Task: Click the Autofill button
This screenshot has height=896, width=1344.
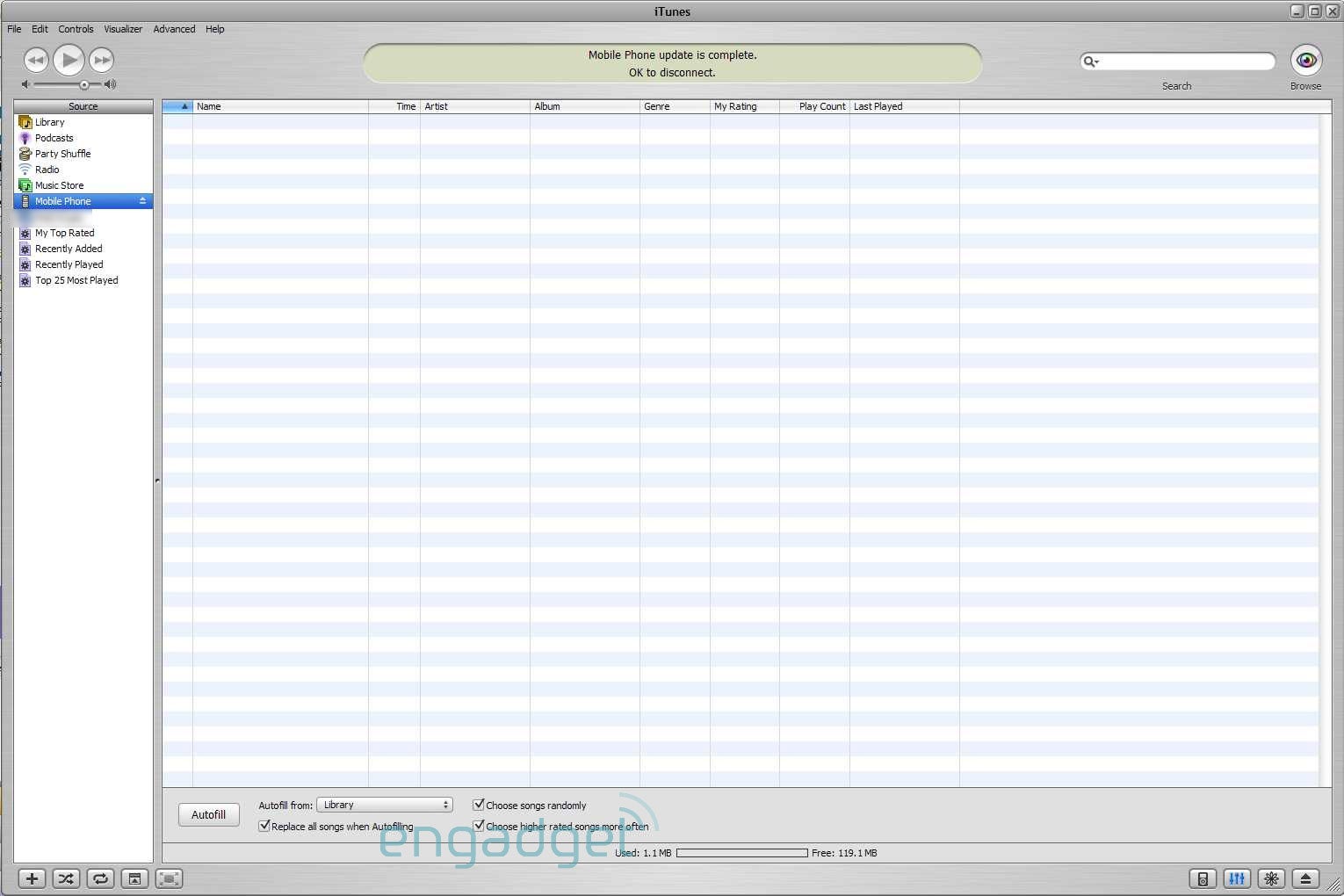Action: click(x=209, y=814)
